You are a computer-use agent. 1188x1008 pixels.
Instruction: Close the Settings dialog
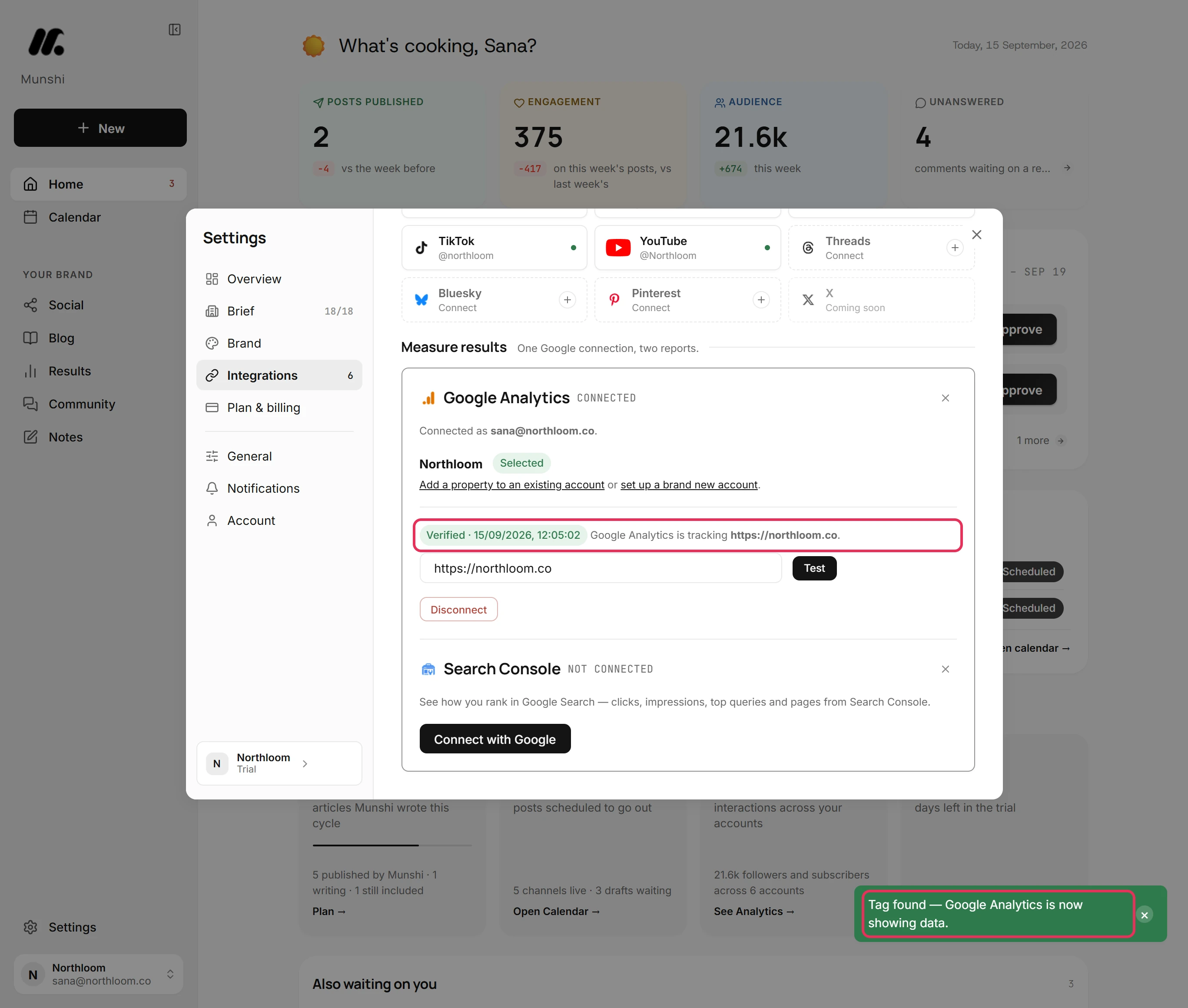[x=976, y=235]
